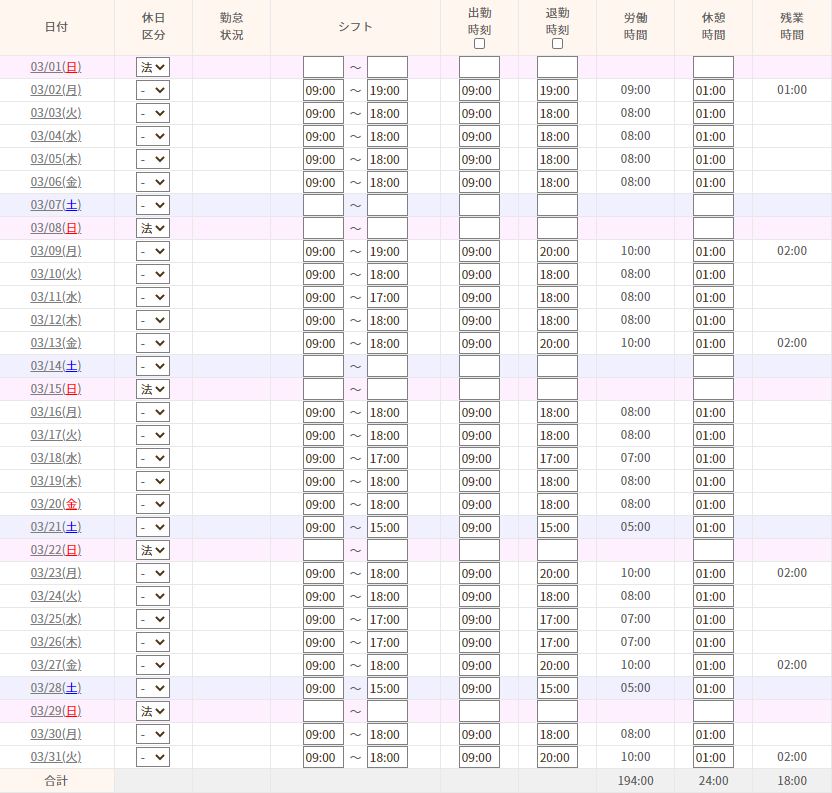
Task: Open the 03/24(火) date link
Action: pos(56,596)
